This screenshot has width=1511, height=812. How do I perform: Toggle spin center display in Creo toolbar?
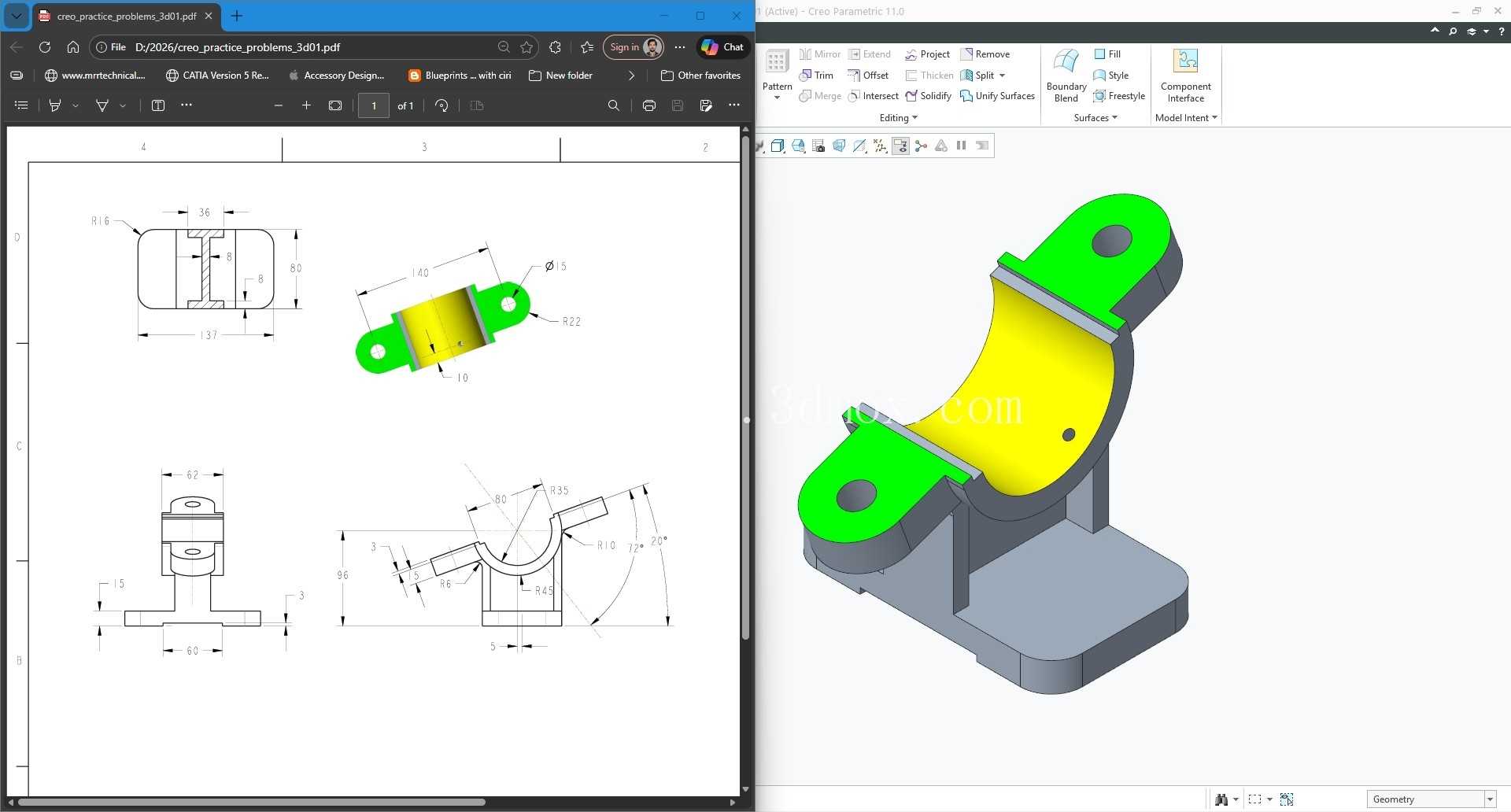(x=921, y=146)
